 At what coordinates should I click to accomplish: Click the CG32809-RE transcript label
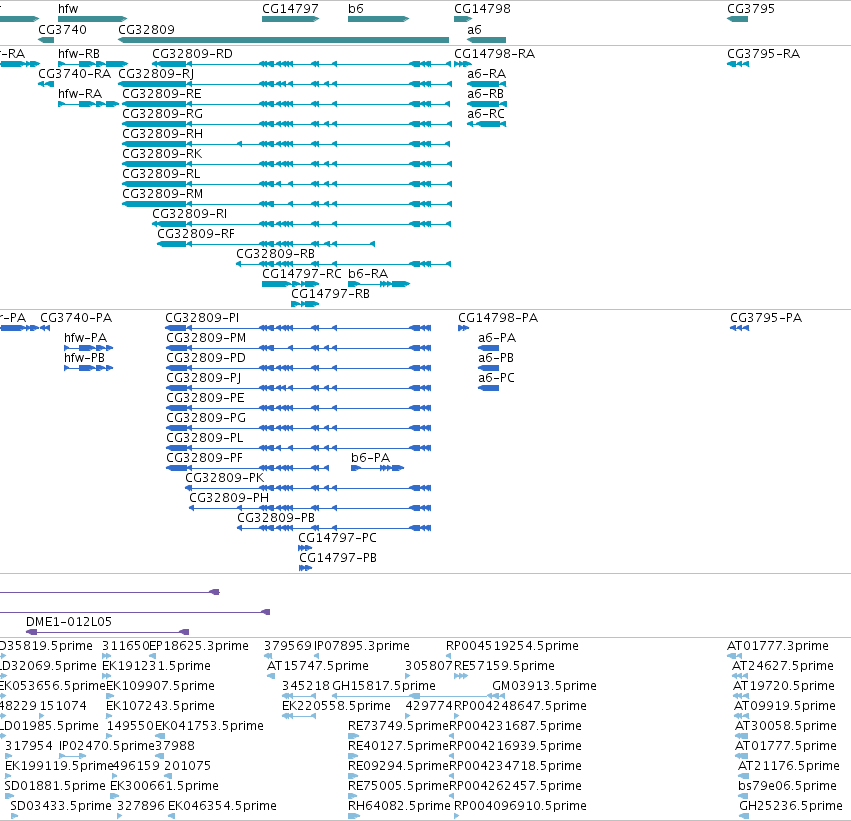(162, 94)
